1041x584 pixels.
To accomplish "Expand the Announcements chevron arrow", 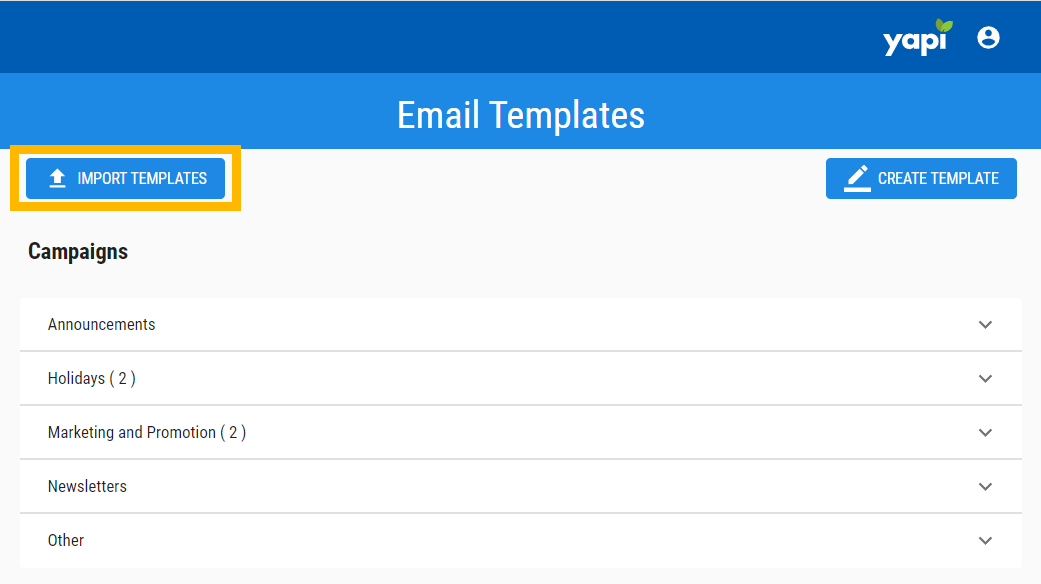I will click(x=985, y=325).
